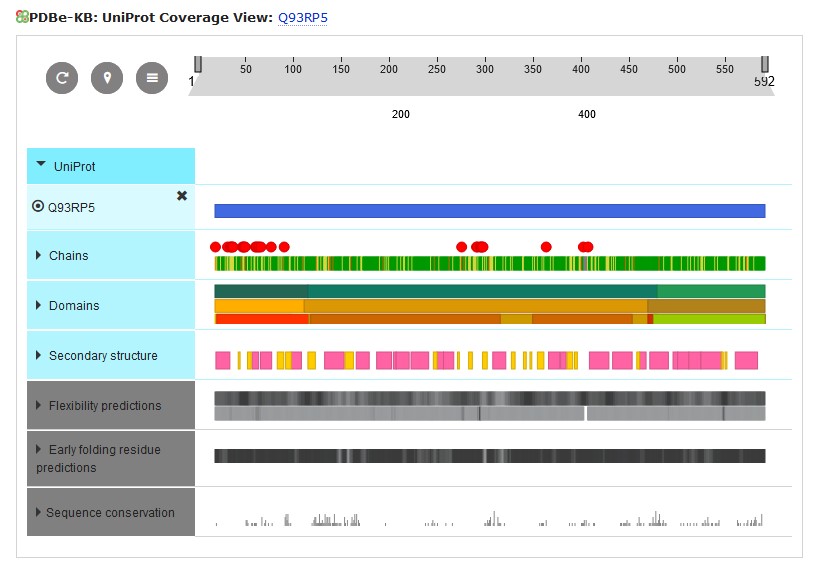Viewport: 818px width, 576px height.
Task: Expand the Domains track
Action: (x=39, y=306)
